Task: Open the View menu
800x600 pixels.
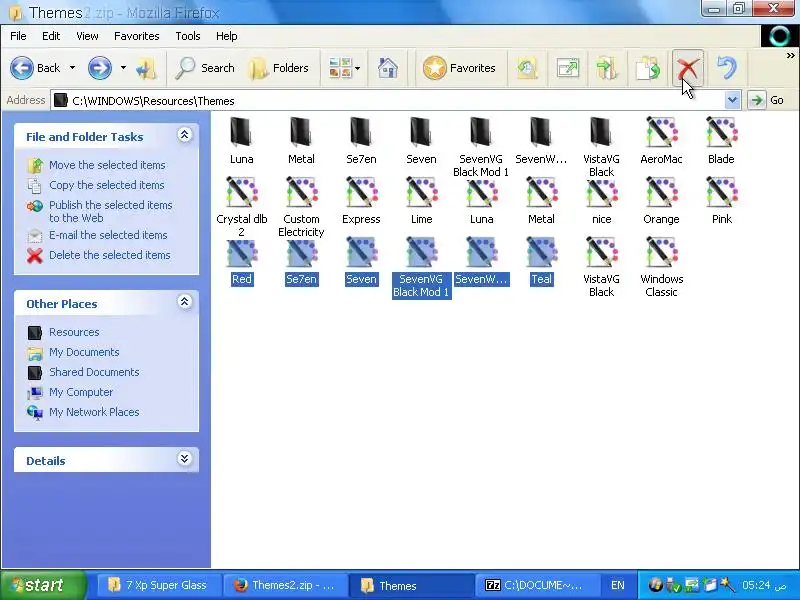Action: tap(87, 36)
